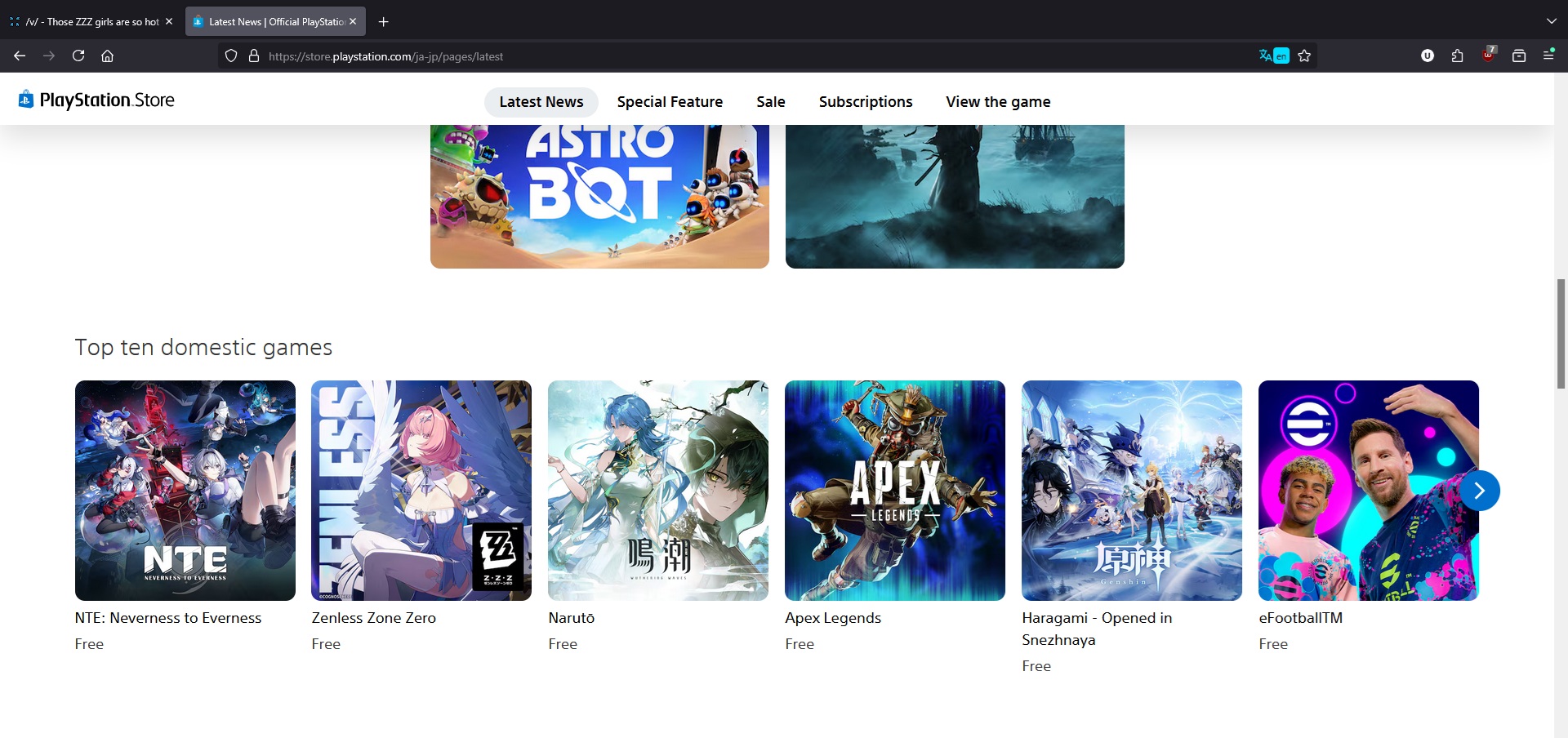Open the dark samurai banner image
This screenshot has height=738, width=1568.
[x=955, y=197]
